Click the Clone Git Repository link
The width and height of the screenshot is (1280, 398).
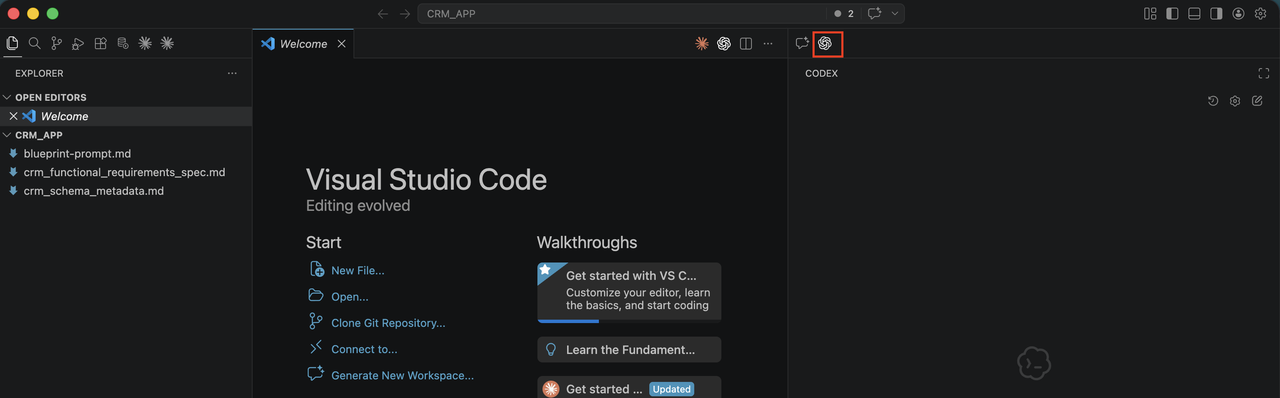[388, 323]
